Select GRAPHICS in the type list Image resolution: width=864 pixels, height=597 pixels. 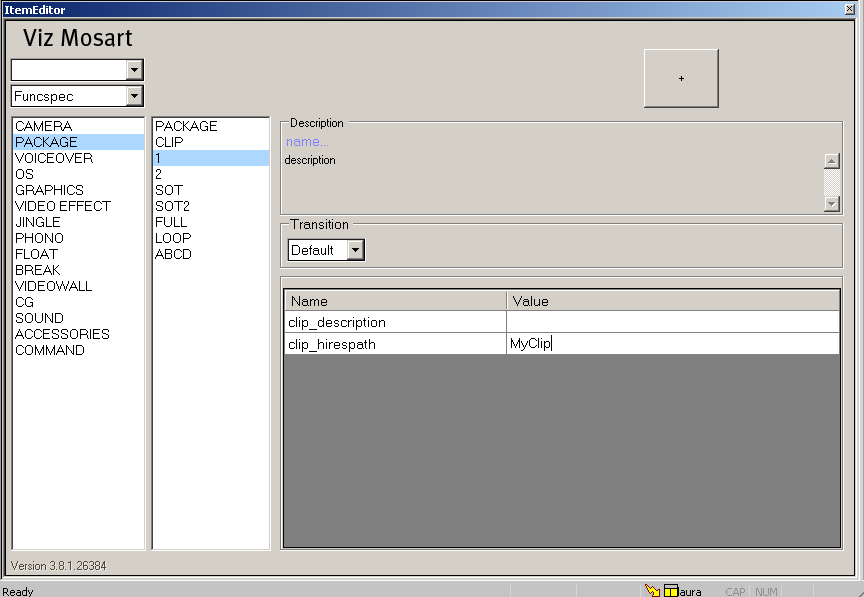(49, 190)
